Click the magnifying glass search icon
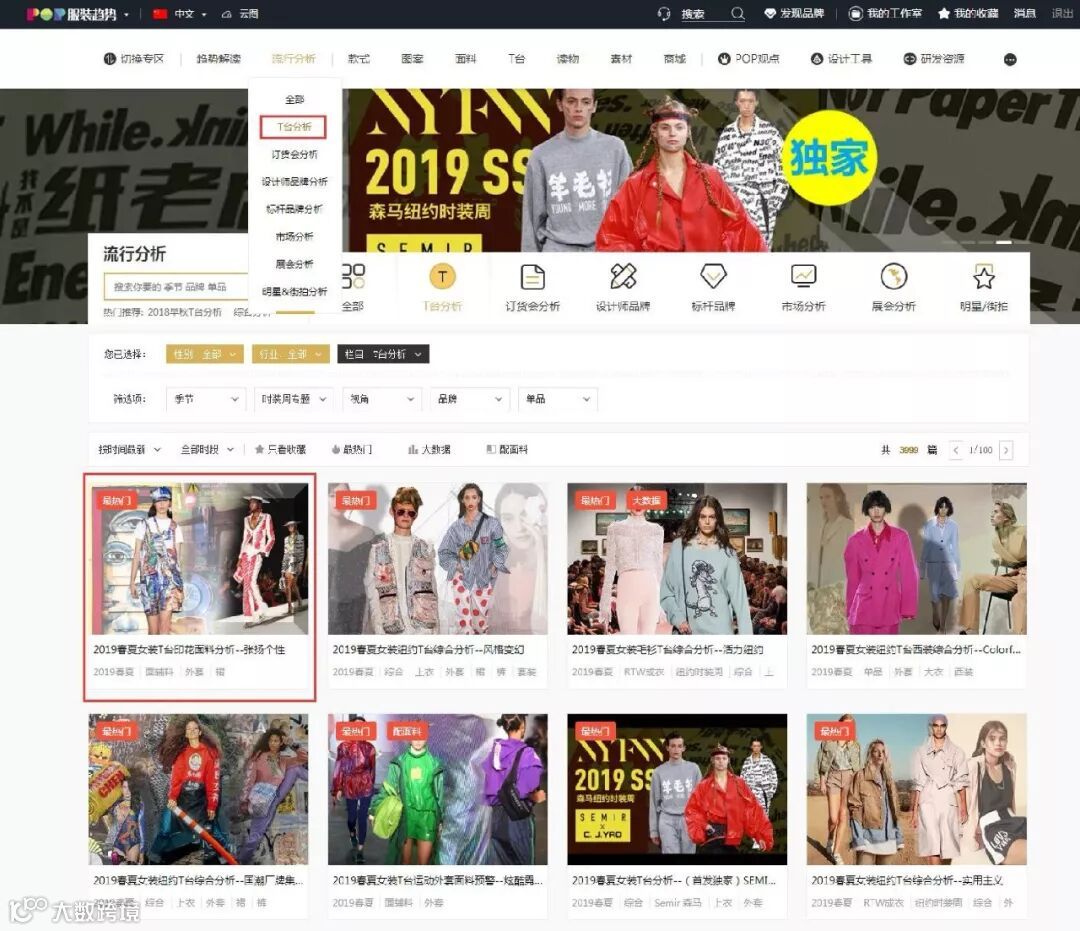 (x=738, y=14)
